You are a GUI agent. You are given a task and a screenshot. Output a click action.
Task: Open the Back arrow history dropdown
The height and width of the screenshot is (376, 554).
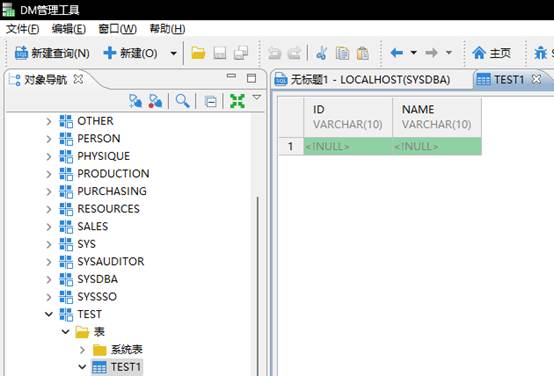[413, 53]
